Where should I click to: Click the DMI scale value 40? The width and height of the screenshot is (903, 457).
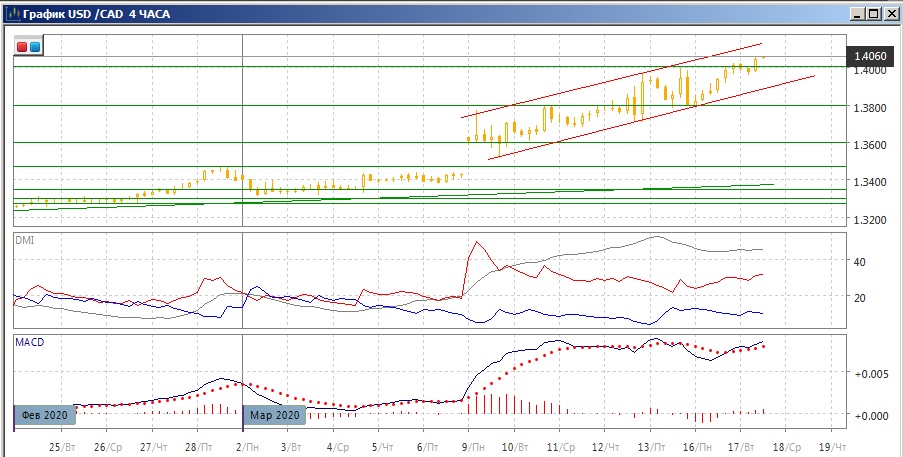pos(859,261)
